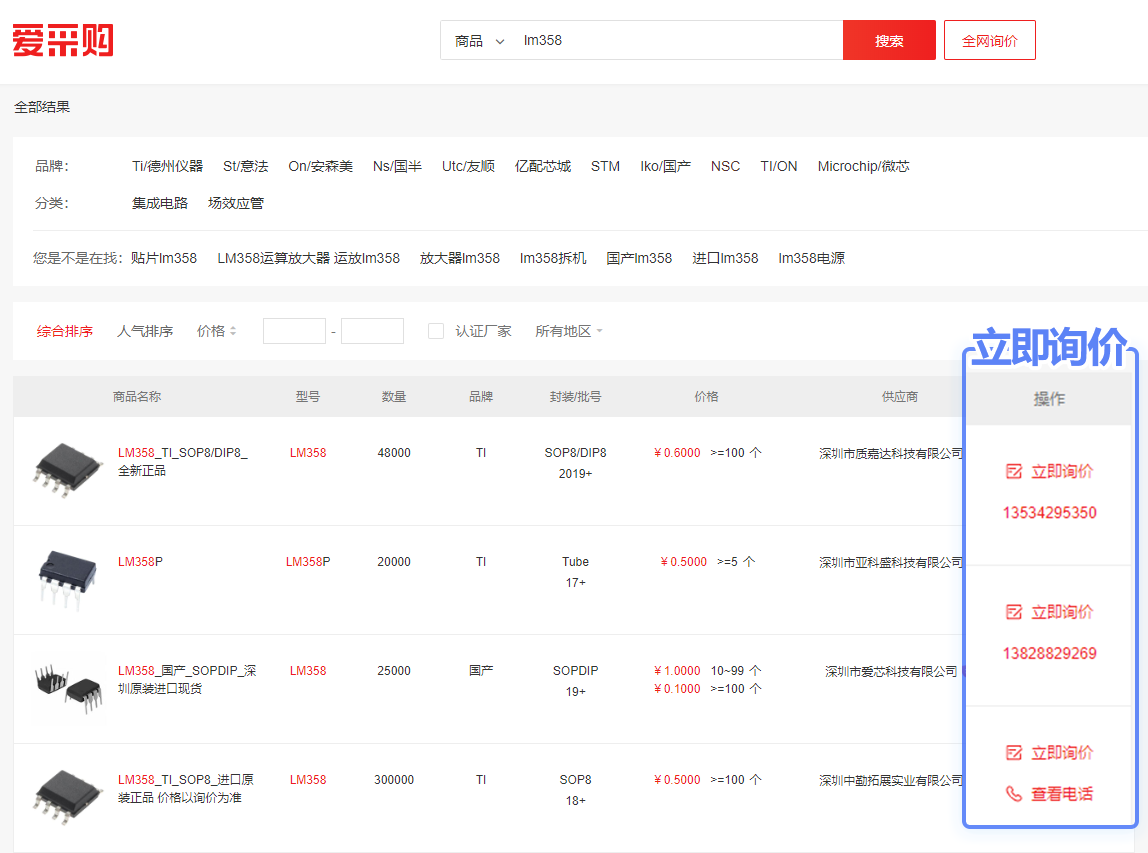
Task: Filter by brand On/安森美
Action: tap(321, 166)
